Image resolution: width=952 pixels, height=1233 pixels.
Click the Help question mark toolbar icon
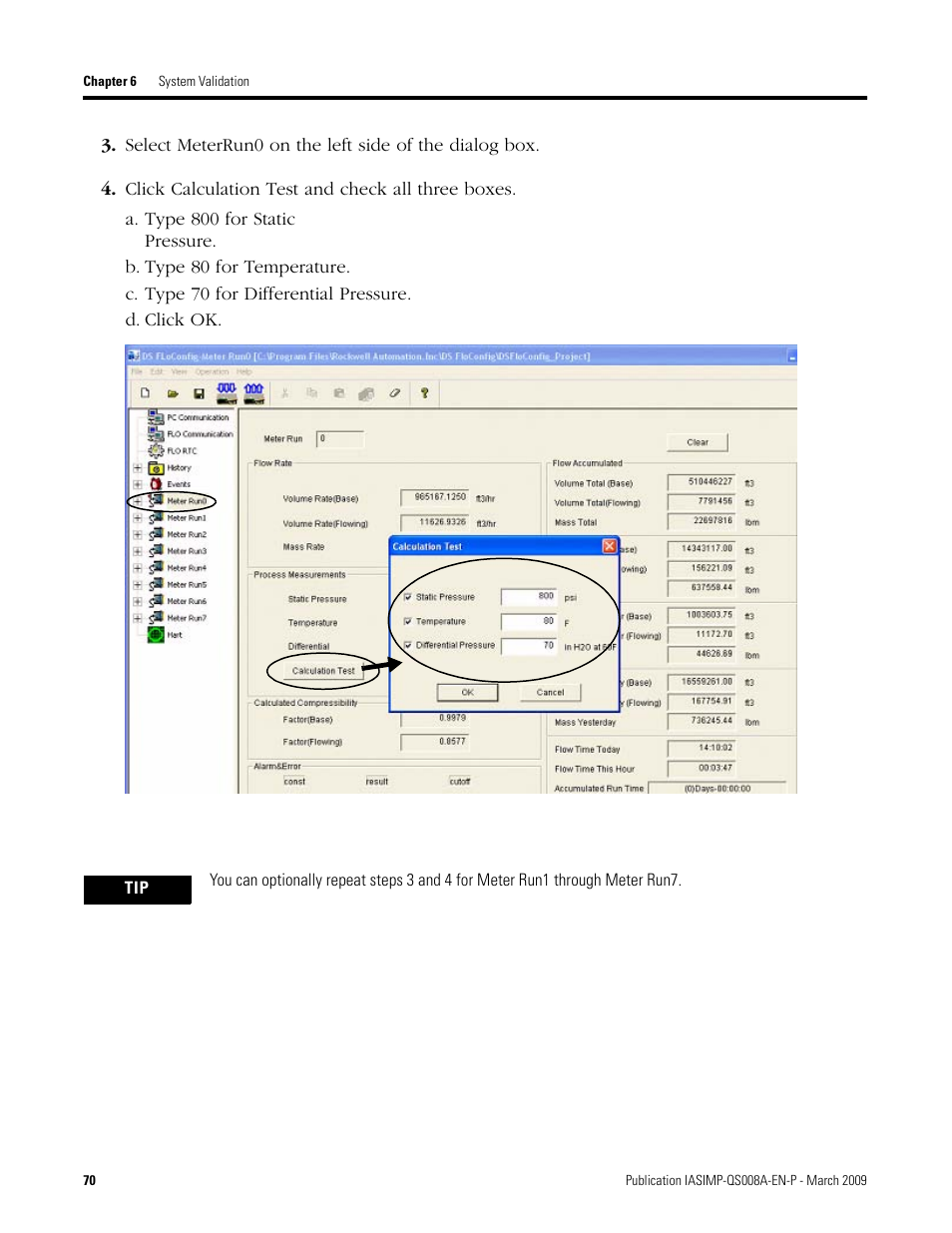(x=424, y=393)
